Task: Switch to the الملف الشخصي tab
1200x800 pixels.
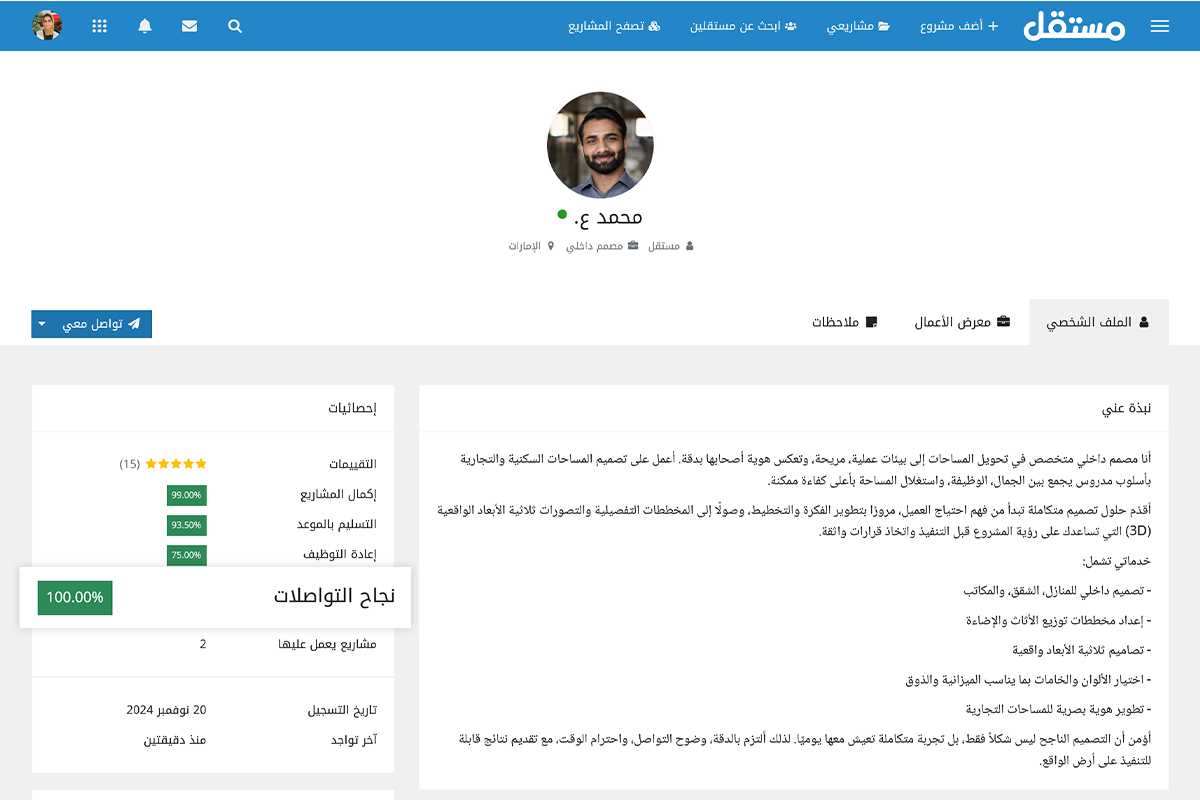Action: tap(1097, 323)
